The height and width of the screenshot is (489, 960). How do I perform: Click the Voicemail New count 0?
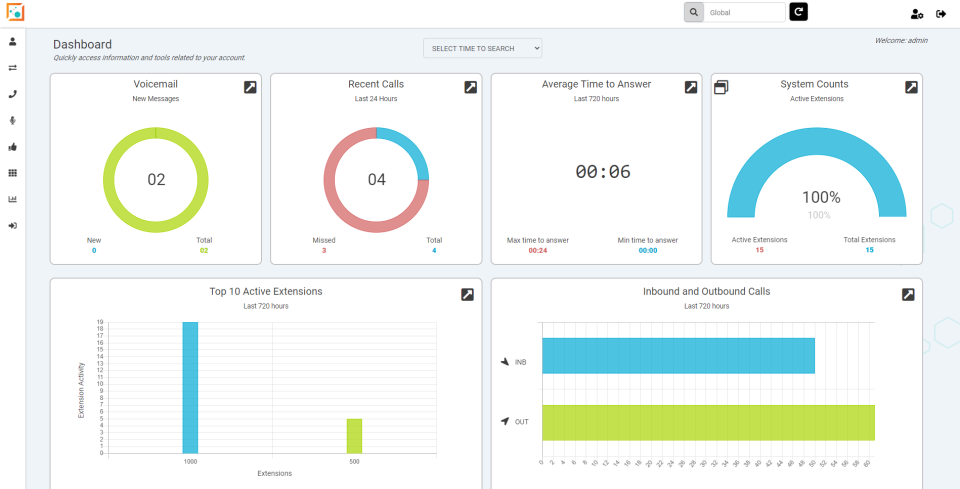94,250
